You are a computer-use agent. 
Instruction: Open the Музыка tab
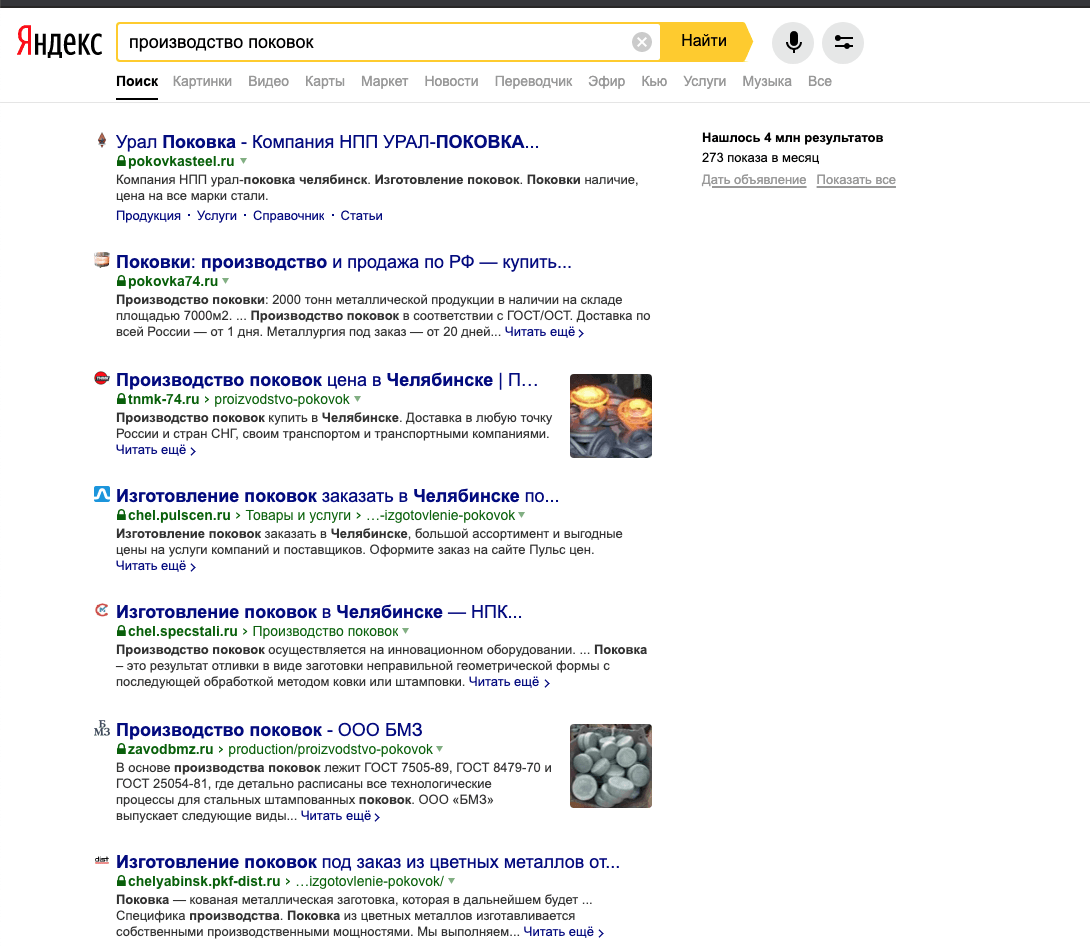pos(767,81)
